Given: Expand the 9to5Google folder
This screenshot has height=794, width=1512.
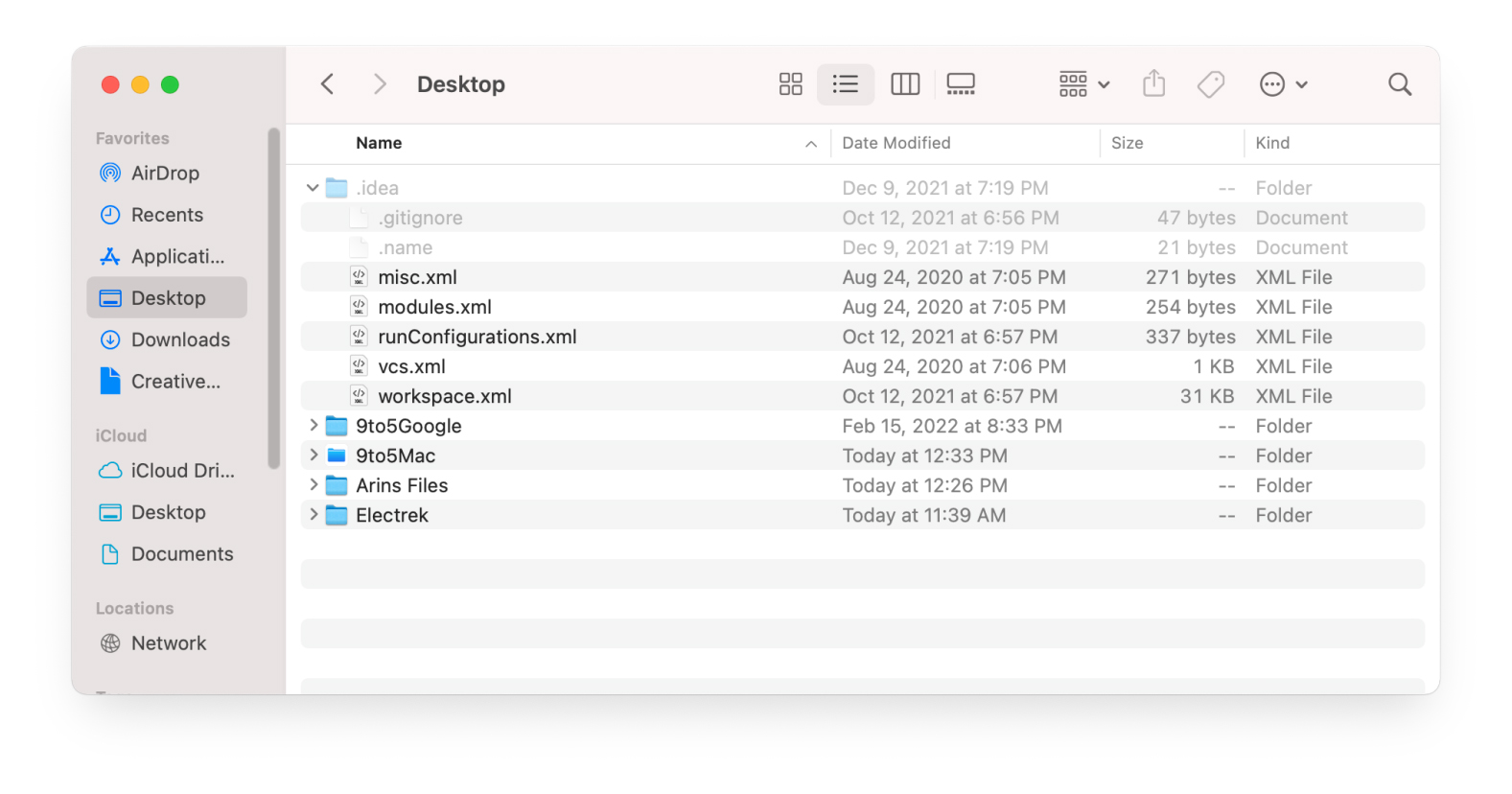Looking at the screenshot, I should pyautogui.click(x=313, y=425).
